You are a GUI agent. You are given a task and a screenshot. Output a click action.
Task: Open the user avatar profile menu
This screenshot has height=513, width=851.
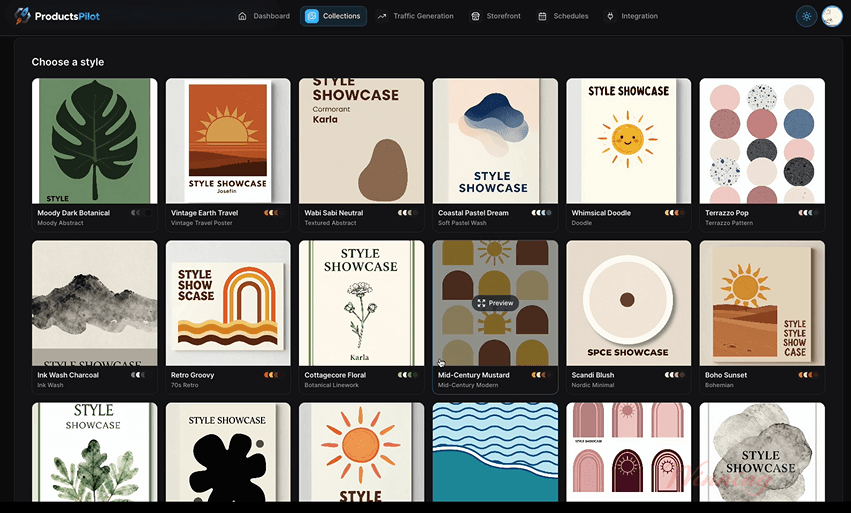click(832, 16)
